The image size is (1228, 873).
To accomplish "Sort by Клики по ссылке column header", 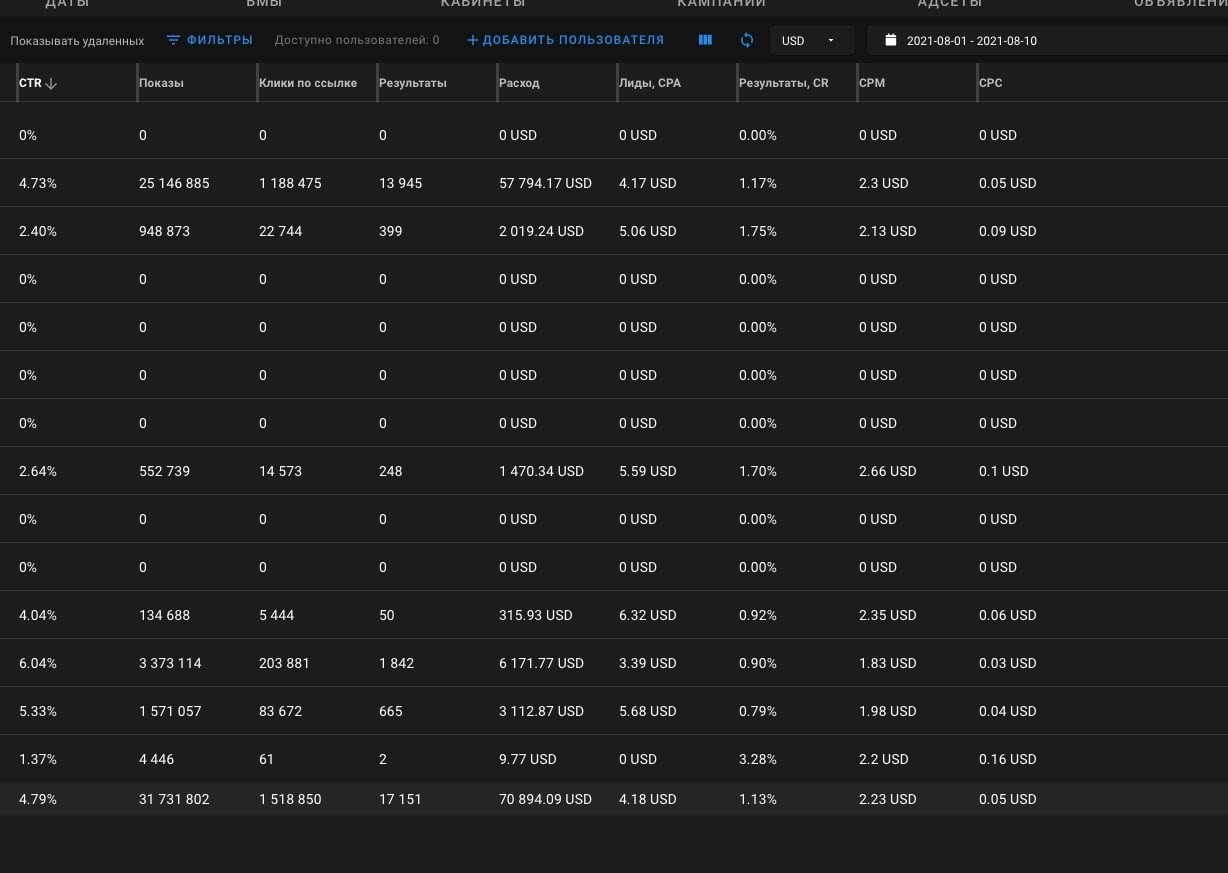I will click(x=308, y=83).
